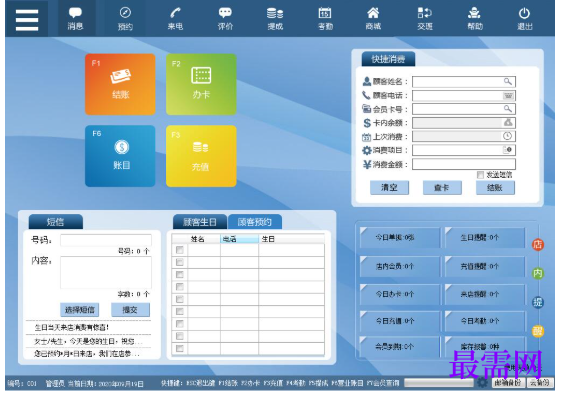Focus the 消费金额 input field
This screenshot has width=561, height=396.
(x=464, y=164)
